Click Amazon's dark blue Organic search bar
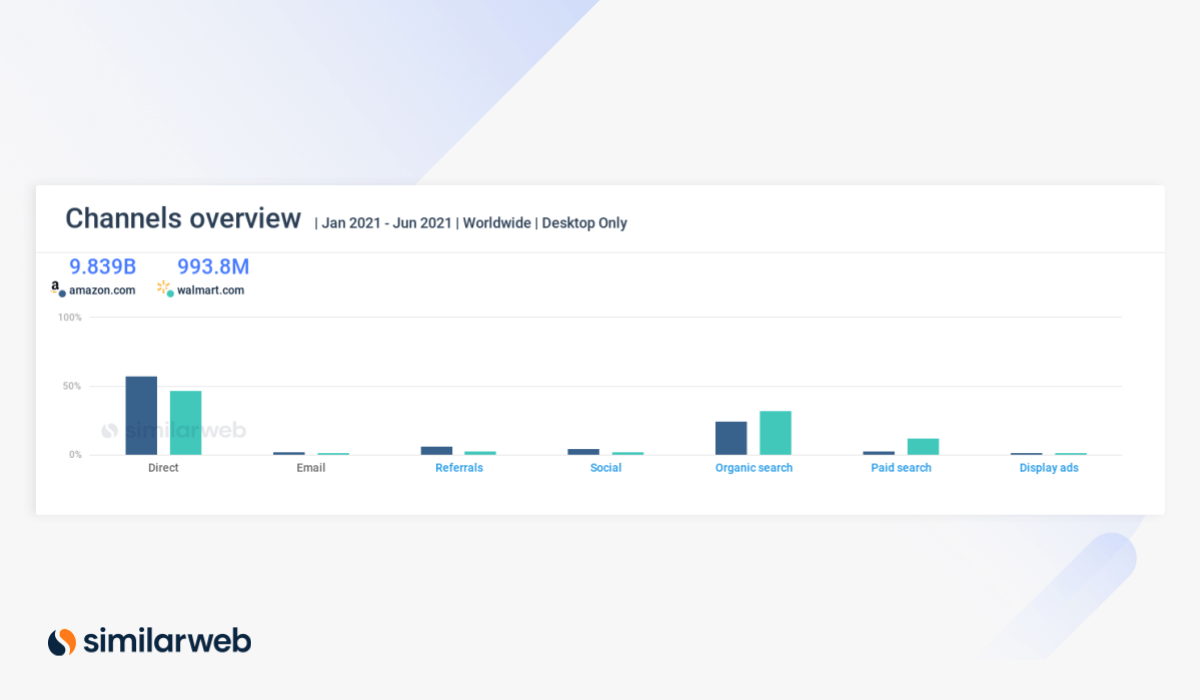Viewport: 1200px width, 700px height. tap(731, 438)
